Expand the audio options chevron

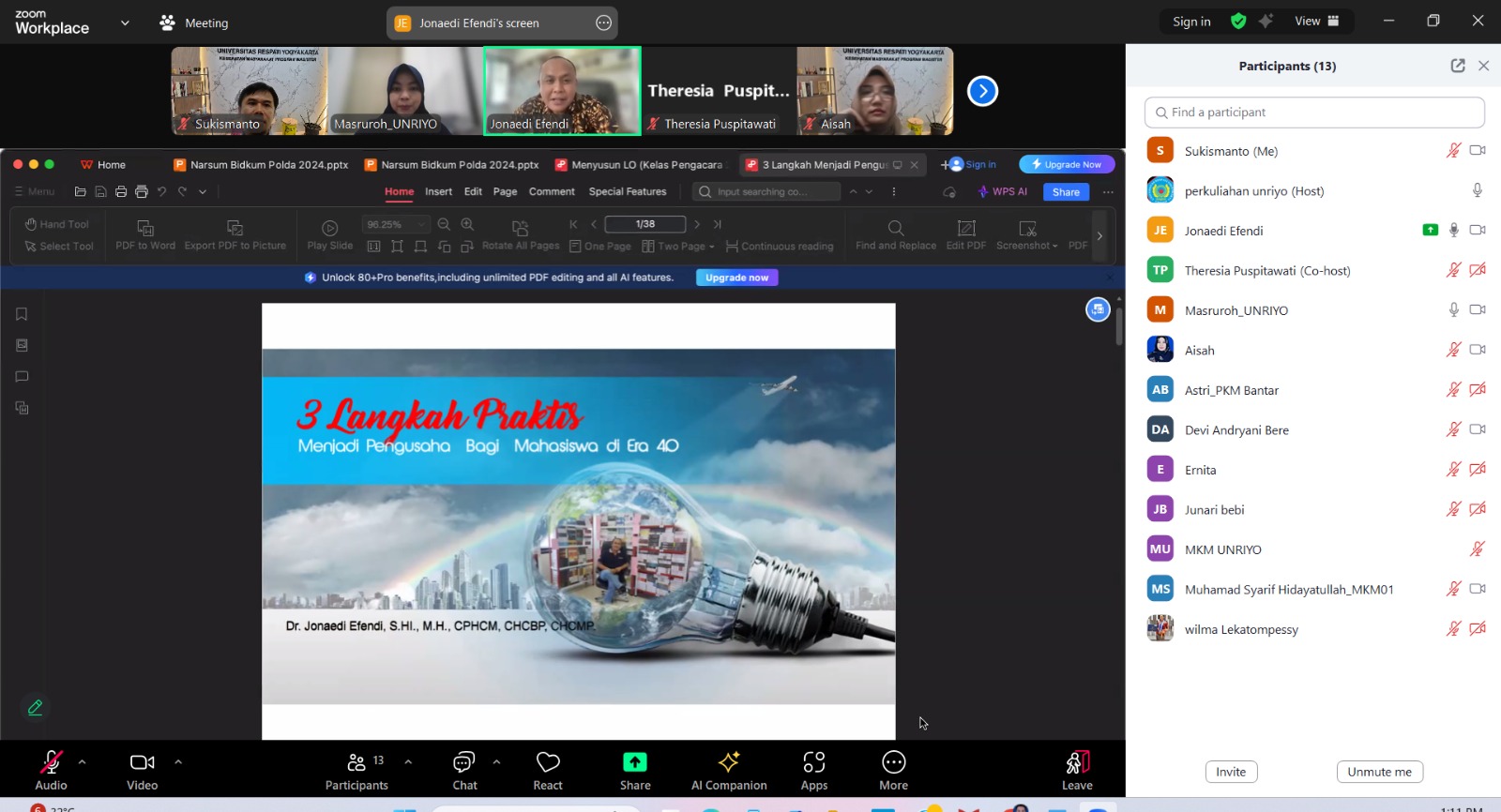83,761
